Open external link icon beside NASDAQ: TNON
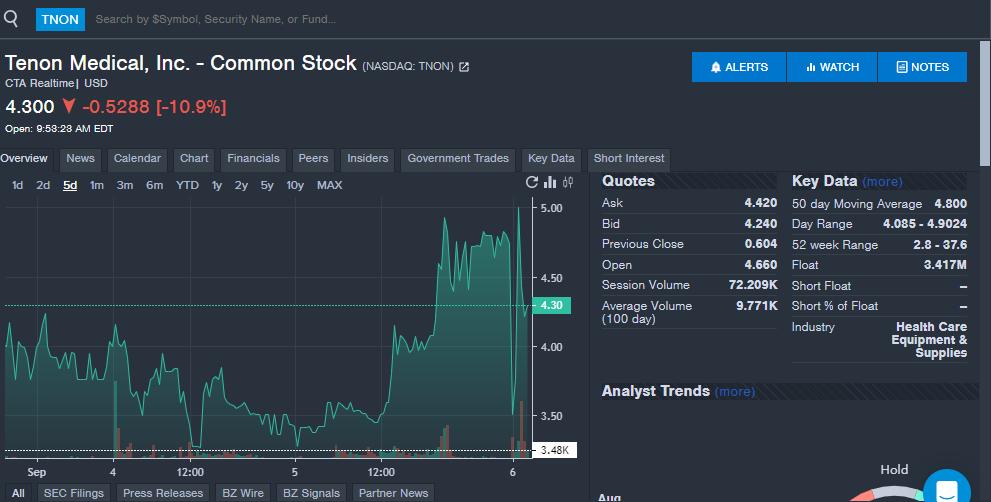Viewport: 991px width, 502px height. pos(464,66)
